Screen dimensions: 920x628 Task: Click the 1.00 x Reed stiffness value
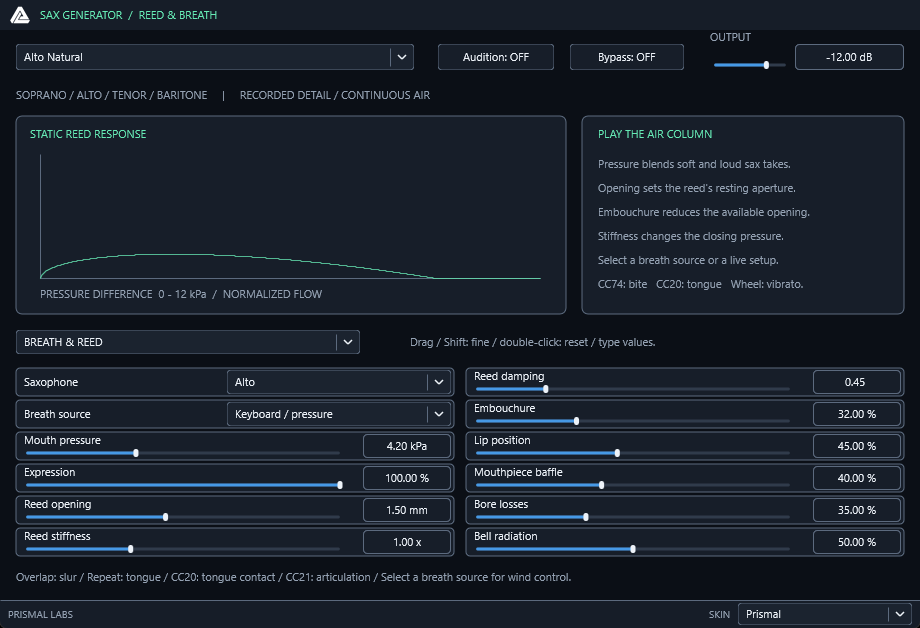point(407,542)
